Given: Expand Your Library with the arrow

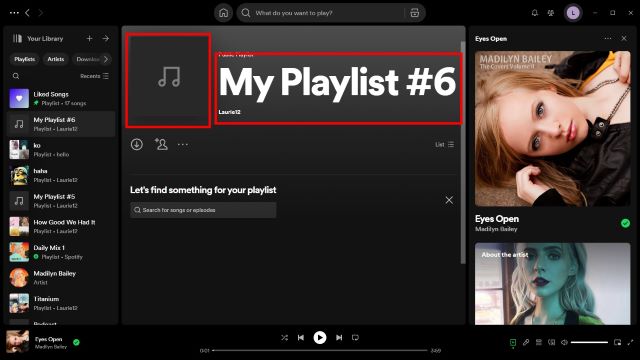Looking at the screenshot, I should point(106,38).
